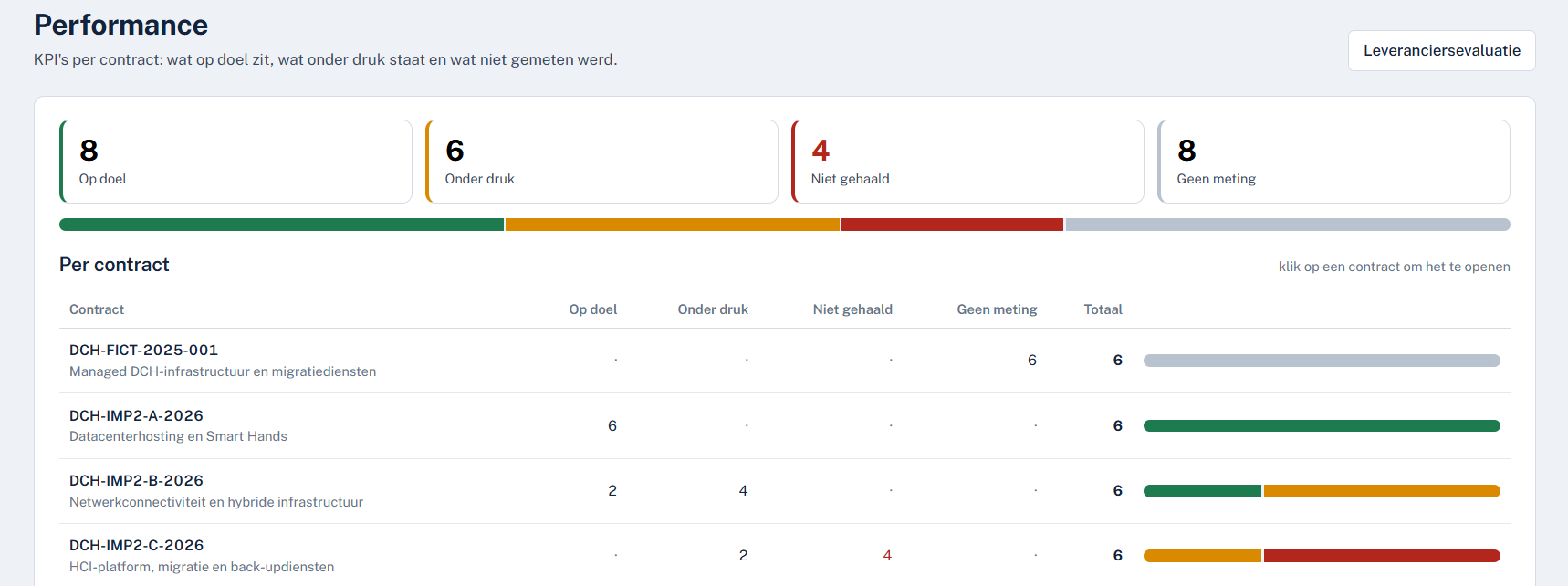Click green bar segment of DCH-IMP2-B-2026

pos(1202,491)
